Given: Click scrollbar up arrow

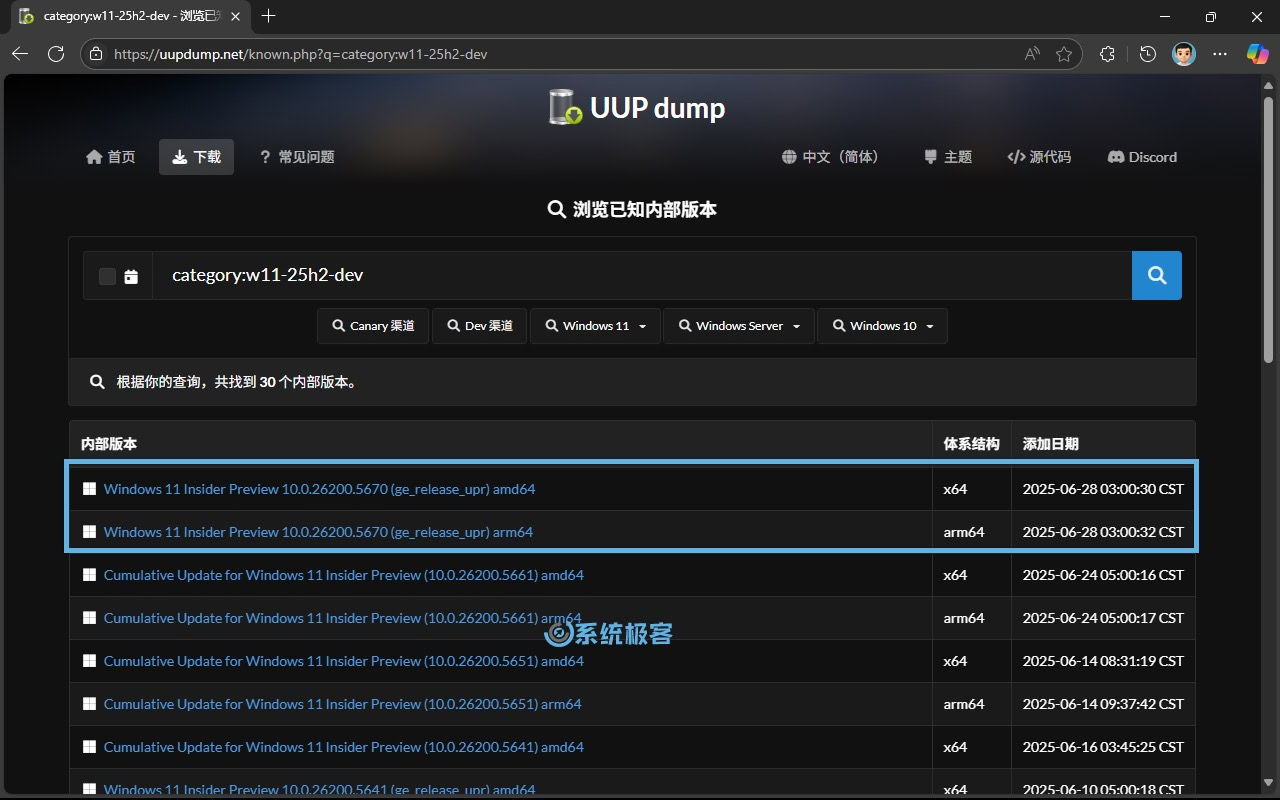Looking at the screenshot, I should pos(1268,84).
